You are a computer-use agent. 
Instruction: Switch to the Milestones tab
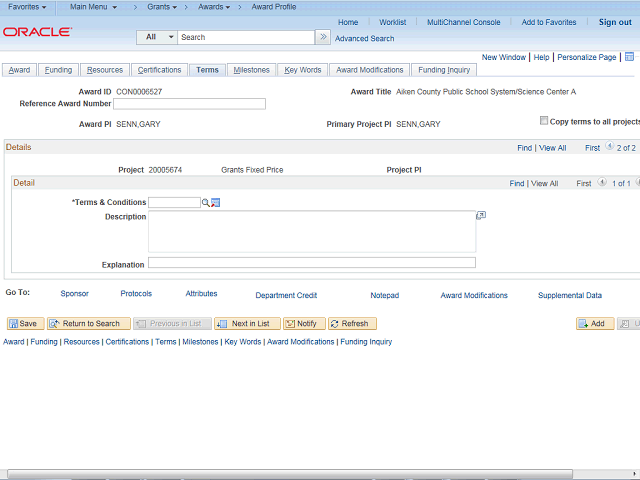click(x=251, y=70)
